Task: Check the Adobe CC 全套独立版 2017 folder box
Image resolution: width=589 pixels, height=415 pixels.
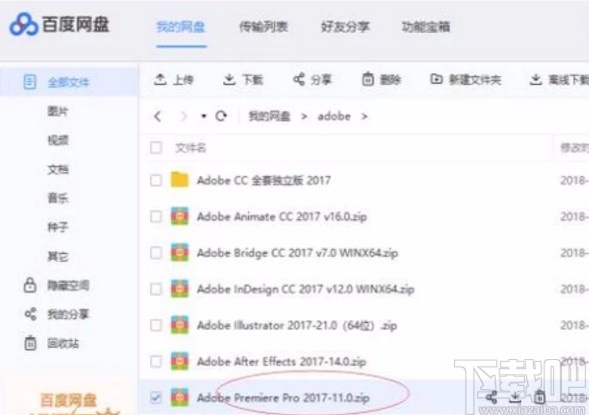Action: [x=156, y=180]
